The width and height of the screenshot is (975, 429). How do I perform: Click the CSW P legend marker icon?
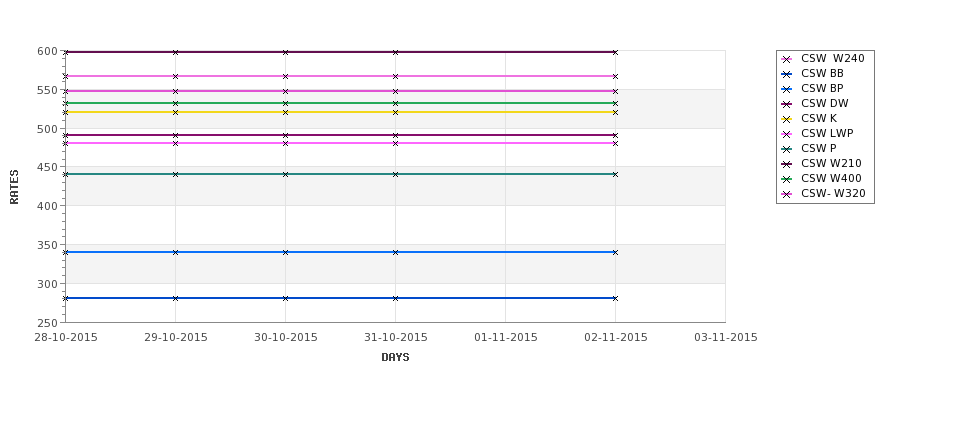787,149
